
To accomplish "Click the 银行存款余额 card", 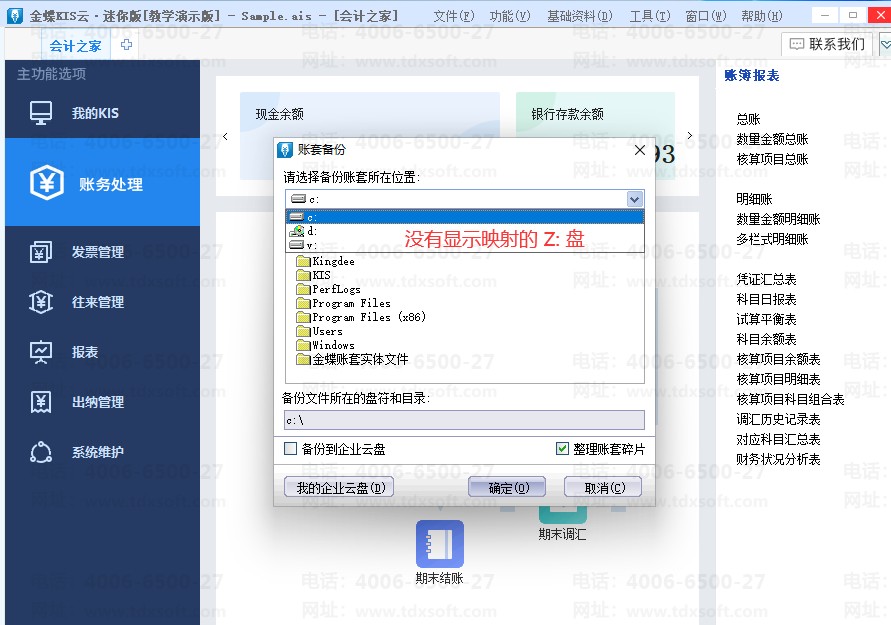I will point(596,114).
